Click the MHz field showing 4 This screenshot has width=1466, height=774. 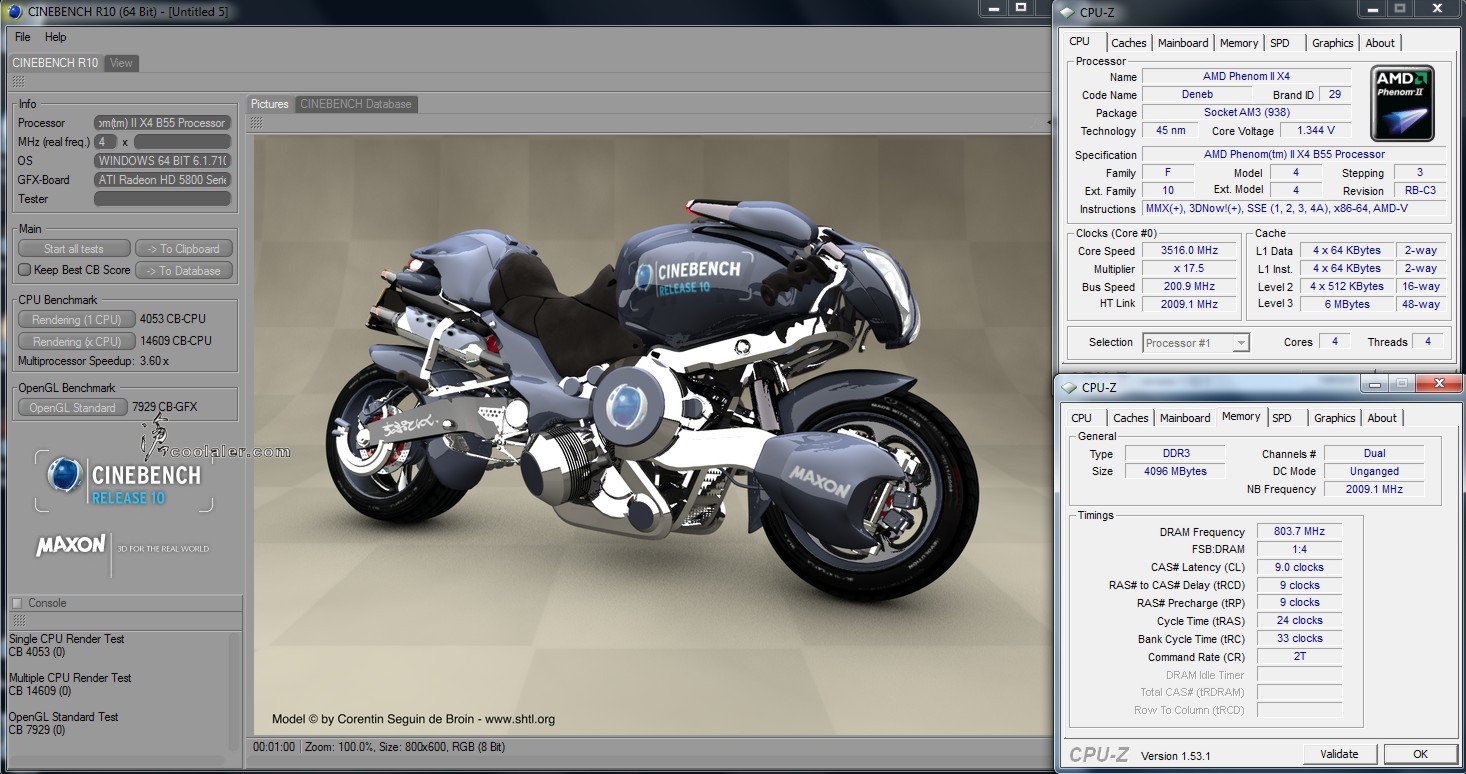(x=105, y=142)
